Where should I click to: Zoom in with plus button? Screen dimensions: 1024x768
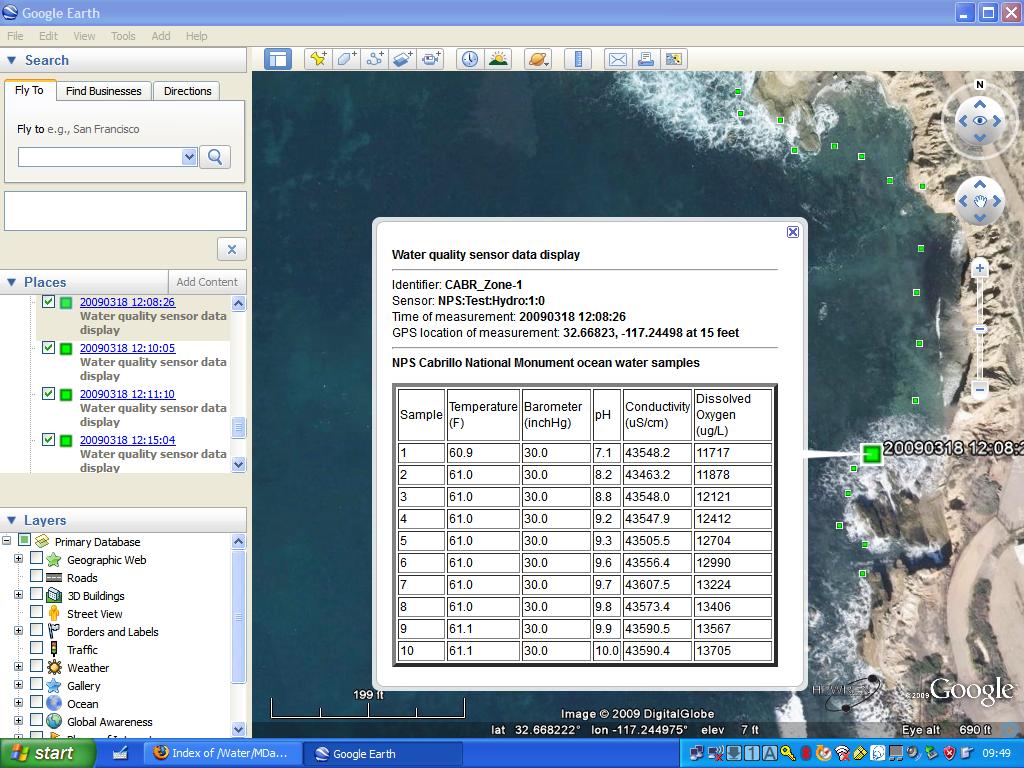[980, 268]
